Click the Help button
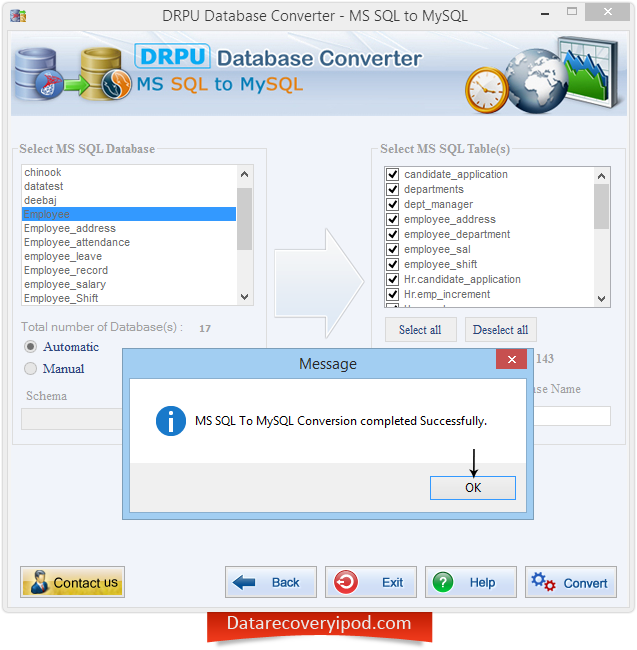This screenshot has height=650, width=637. [x=470, y=582]
